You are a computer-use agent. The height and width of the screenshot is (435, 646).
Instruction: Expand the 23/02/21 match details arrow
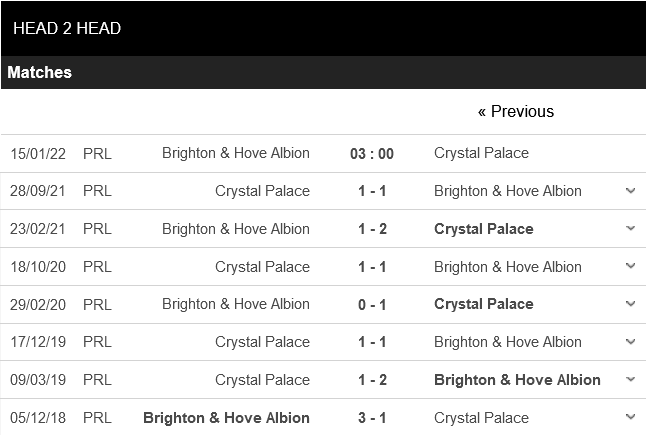pyautogui.click(x=630, y=228)
